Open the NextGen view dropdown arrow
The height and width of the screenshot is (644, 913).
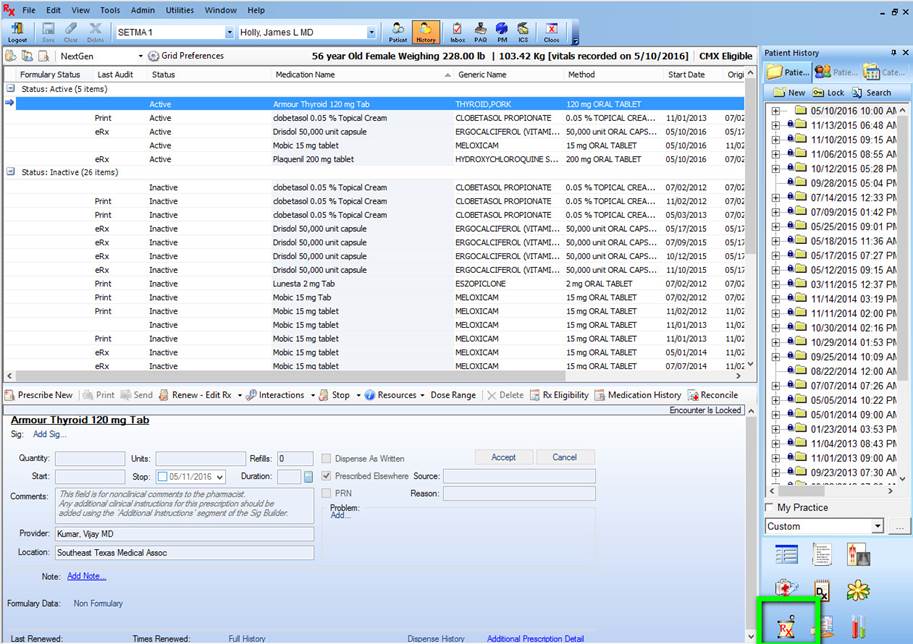pyautogui.click(x=140, y=56)
